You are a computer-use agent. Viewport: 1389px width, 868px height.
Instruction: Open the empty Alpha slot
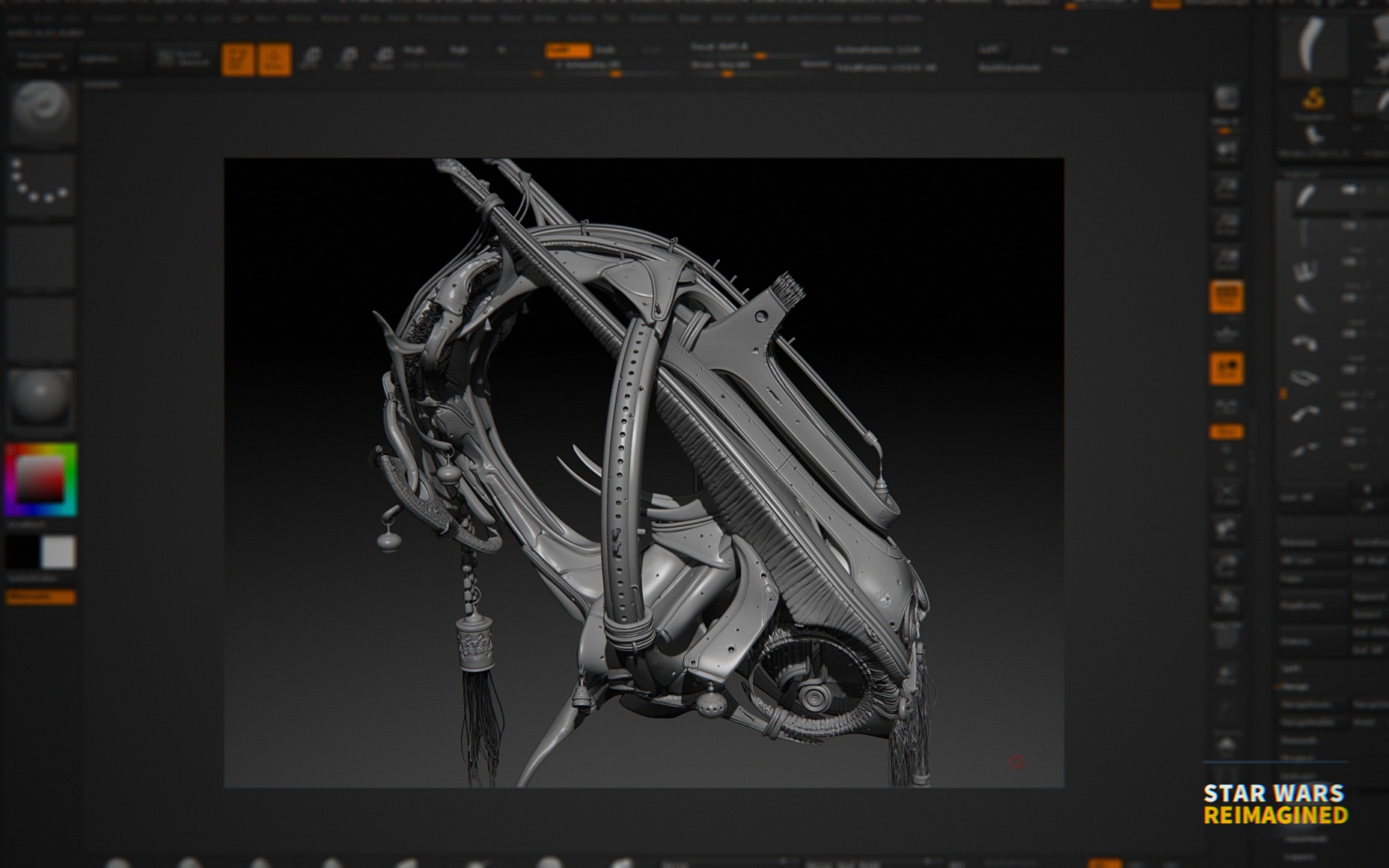tap(41, 256)
